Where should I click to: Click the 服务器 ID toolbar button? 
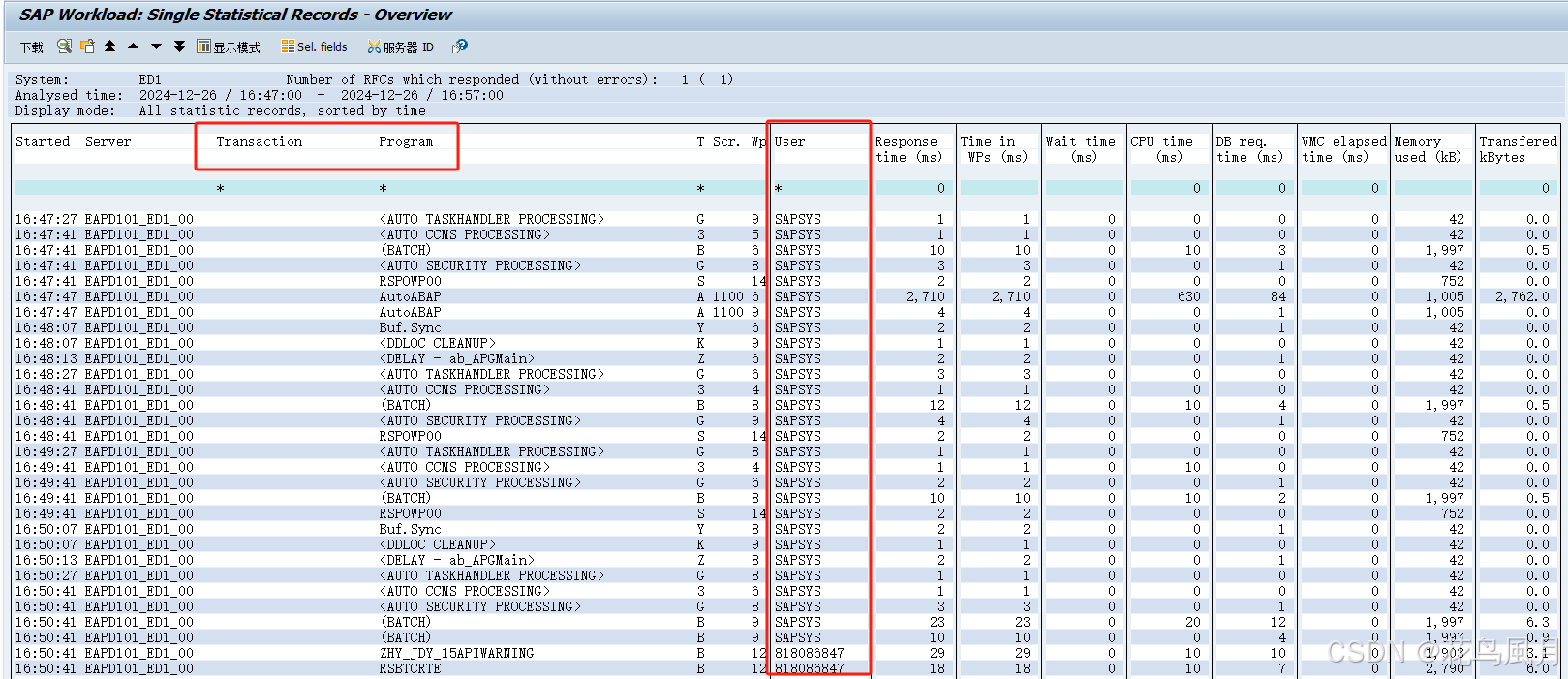pos(400,46)
